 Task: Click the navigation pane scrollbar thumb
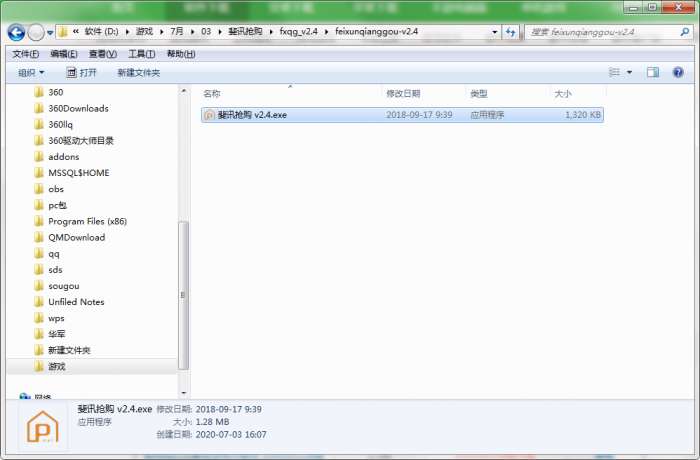(x=183, y=295)
